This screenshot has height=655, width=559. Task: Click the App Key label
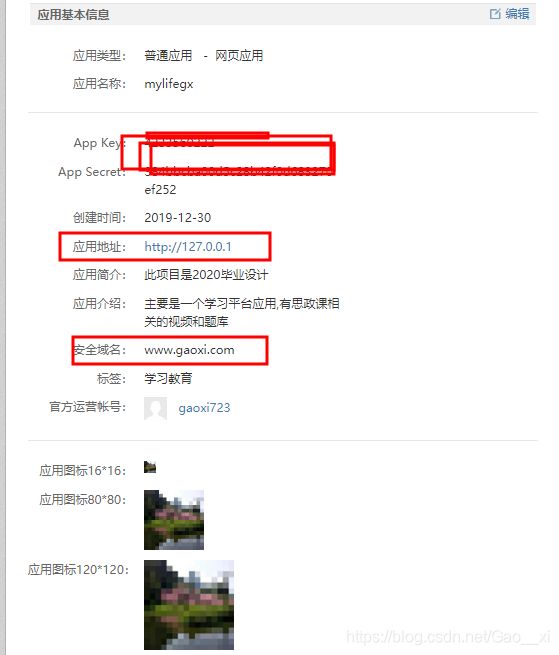click(x=99, y=143)
